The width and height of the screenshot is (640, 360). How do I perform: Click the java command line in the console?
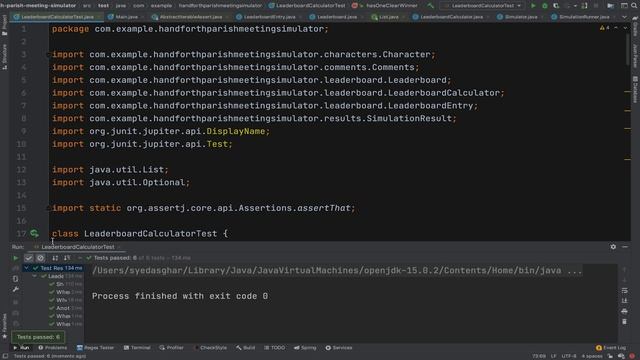[337, 271]
